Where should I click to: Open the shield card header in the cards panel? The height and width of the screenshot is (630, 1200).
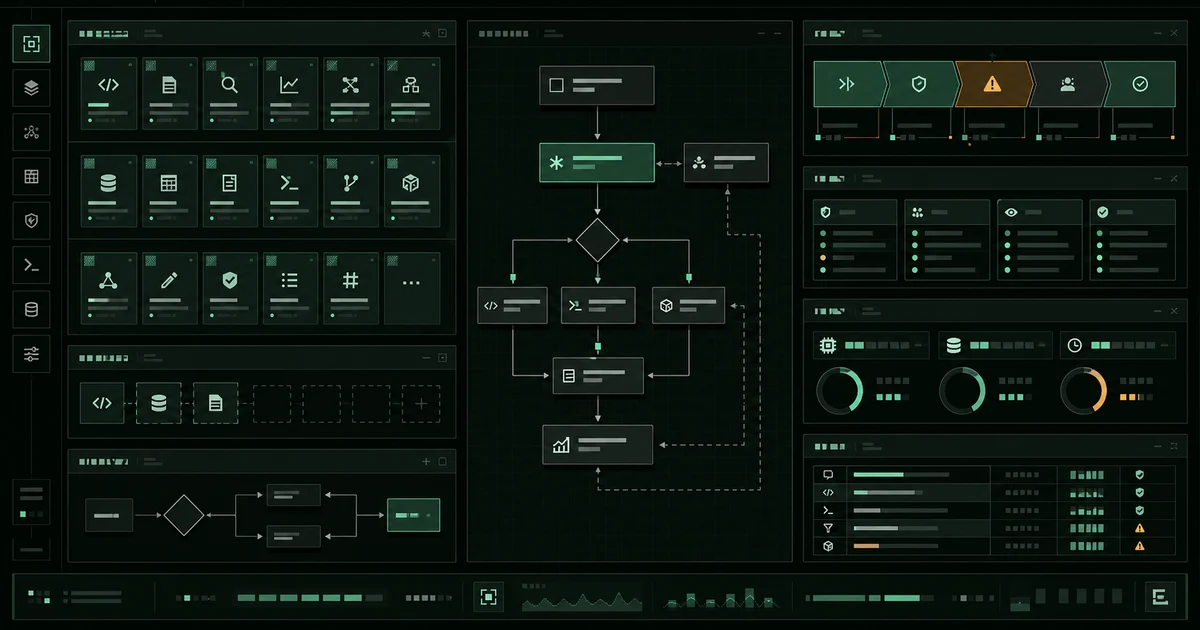(x=856, y=213)
